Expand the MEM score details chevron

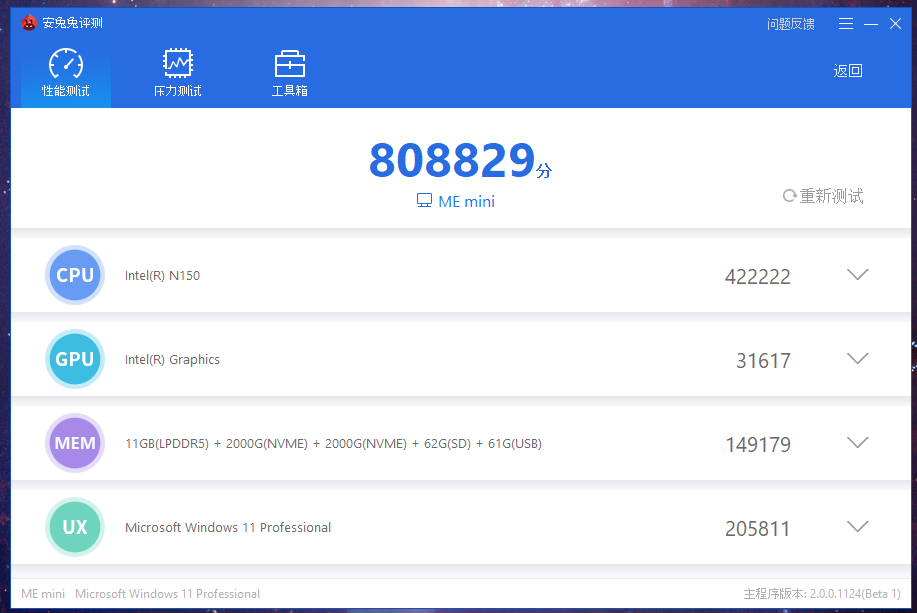tap(857, 443)
